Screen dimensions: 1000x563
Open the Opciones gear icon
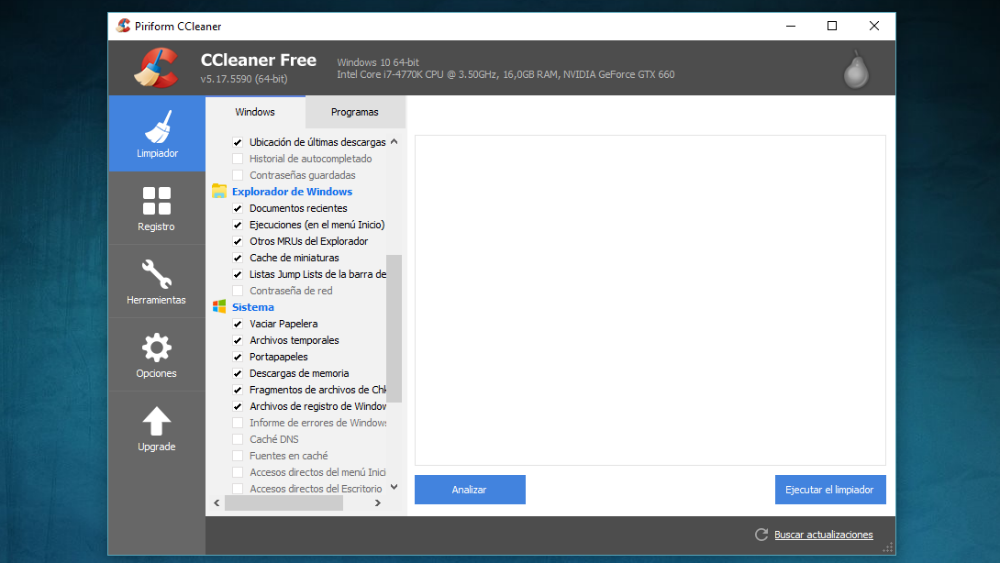click(157, 347)
